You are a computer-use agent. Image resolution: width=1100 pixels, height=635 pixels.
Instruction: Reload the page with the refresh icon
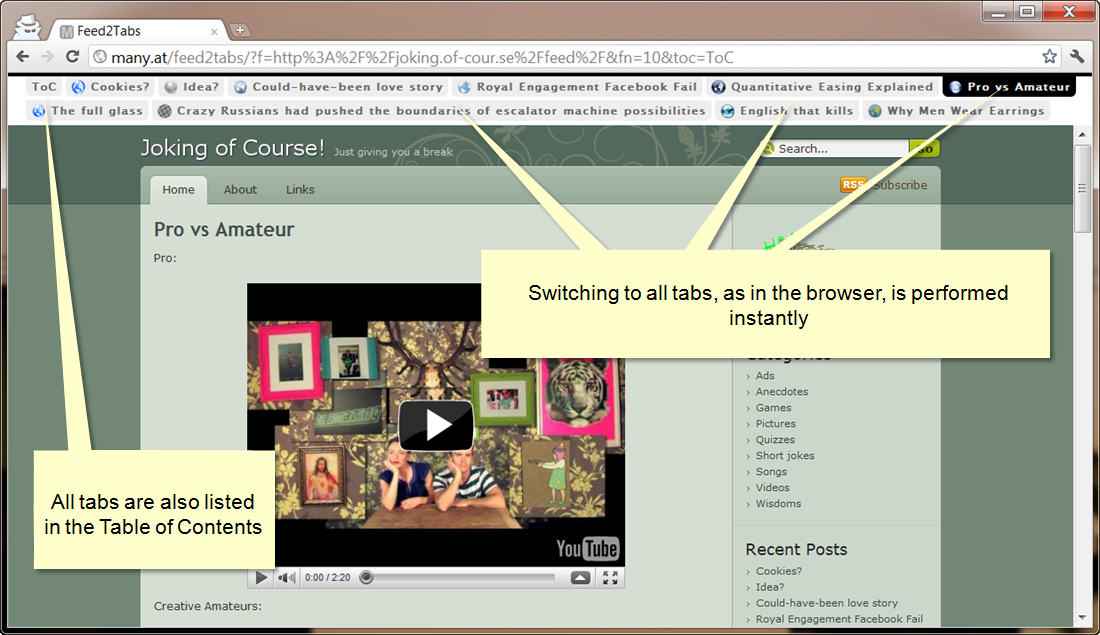[72, 57]
